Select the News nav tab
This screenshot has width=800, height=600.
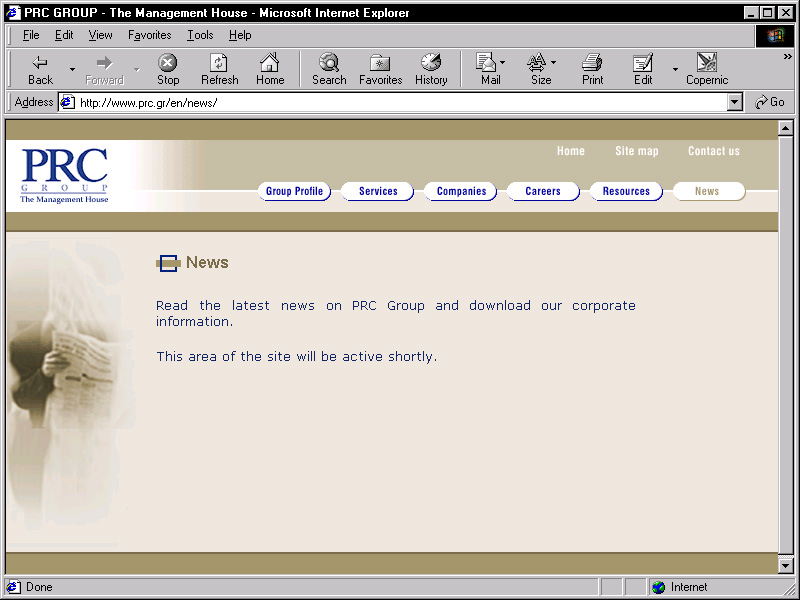(x=709, y=191)
